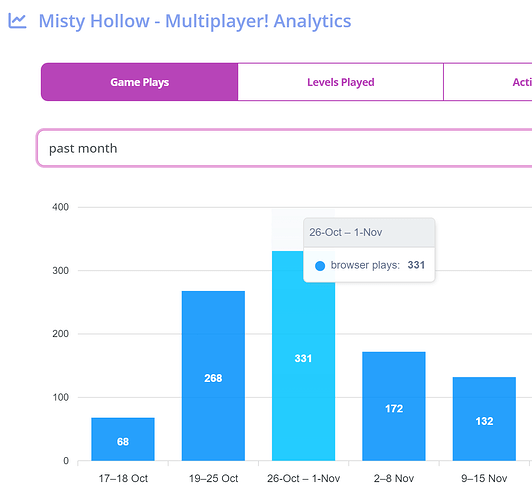Click the Misty Hollow Multiplayer Analytics title
The image size is (532, 500).
195,21
